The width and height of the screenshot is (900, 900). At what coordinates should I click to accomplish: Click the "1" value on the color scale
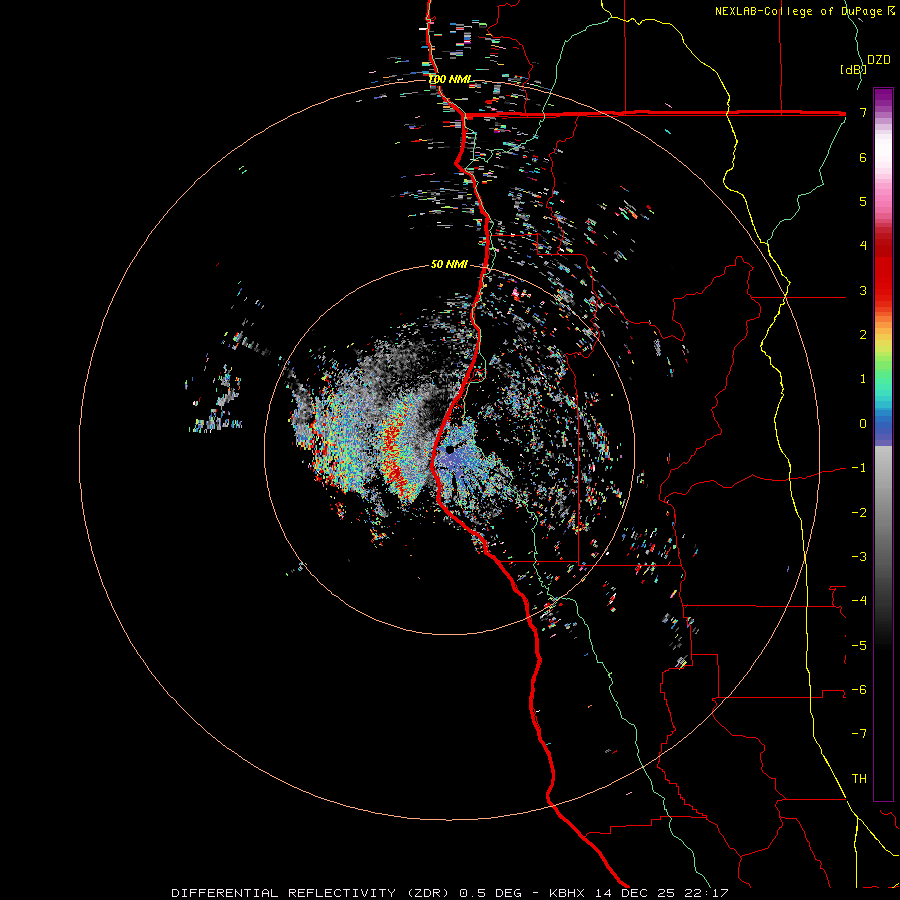coord(863,379)
